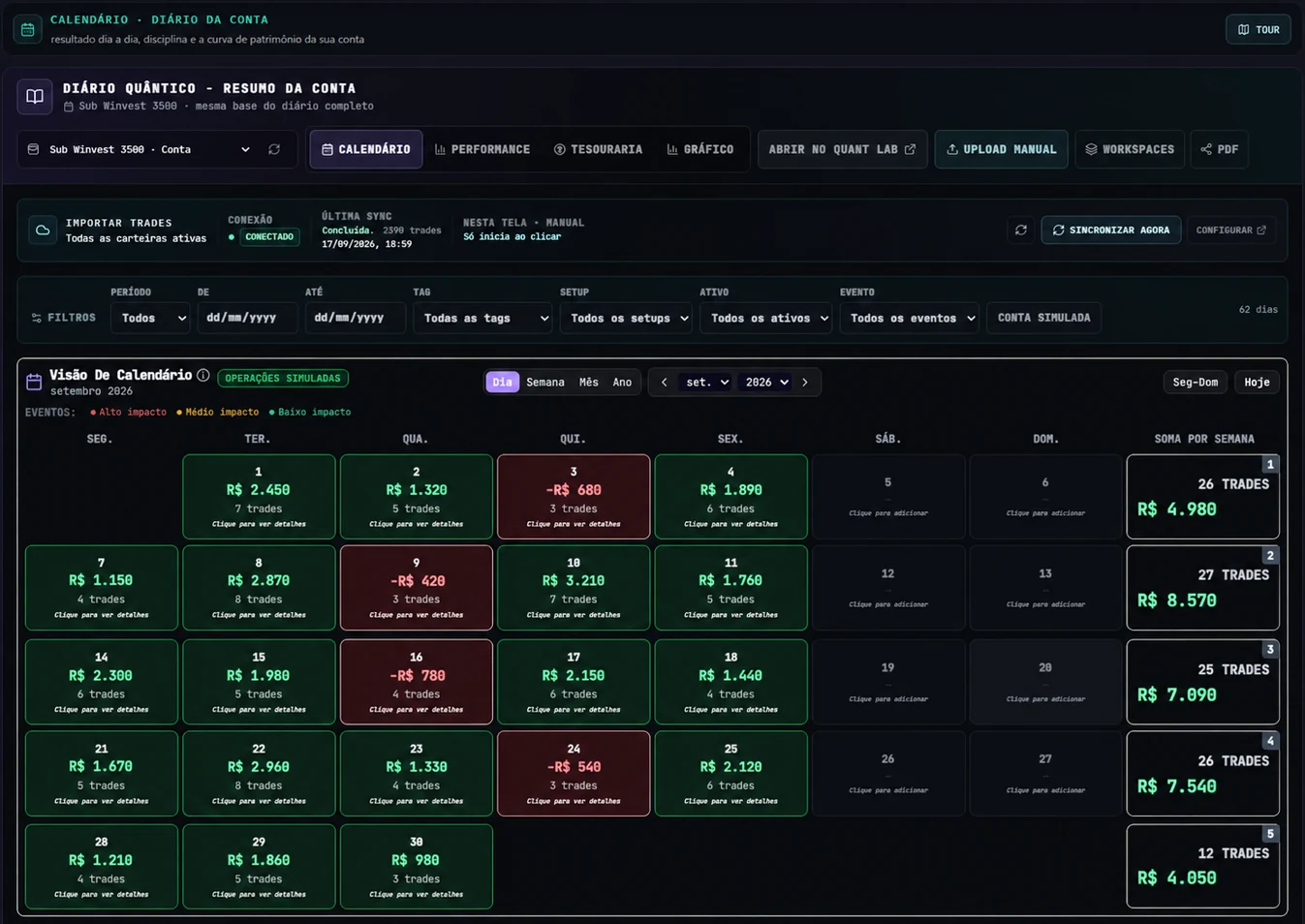Go to previous month arrow
Image resolution: width=1305 pixels, height=924 pixels.
click(664, 383)
